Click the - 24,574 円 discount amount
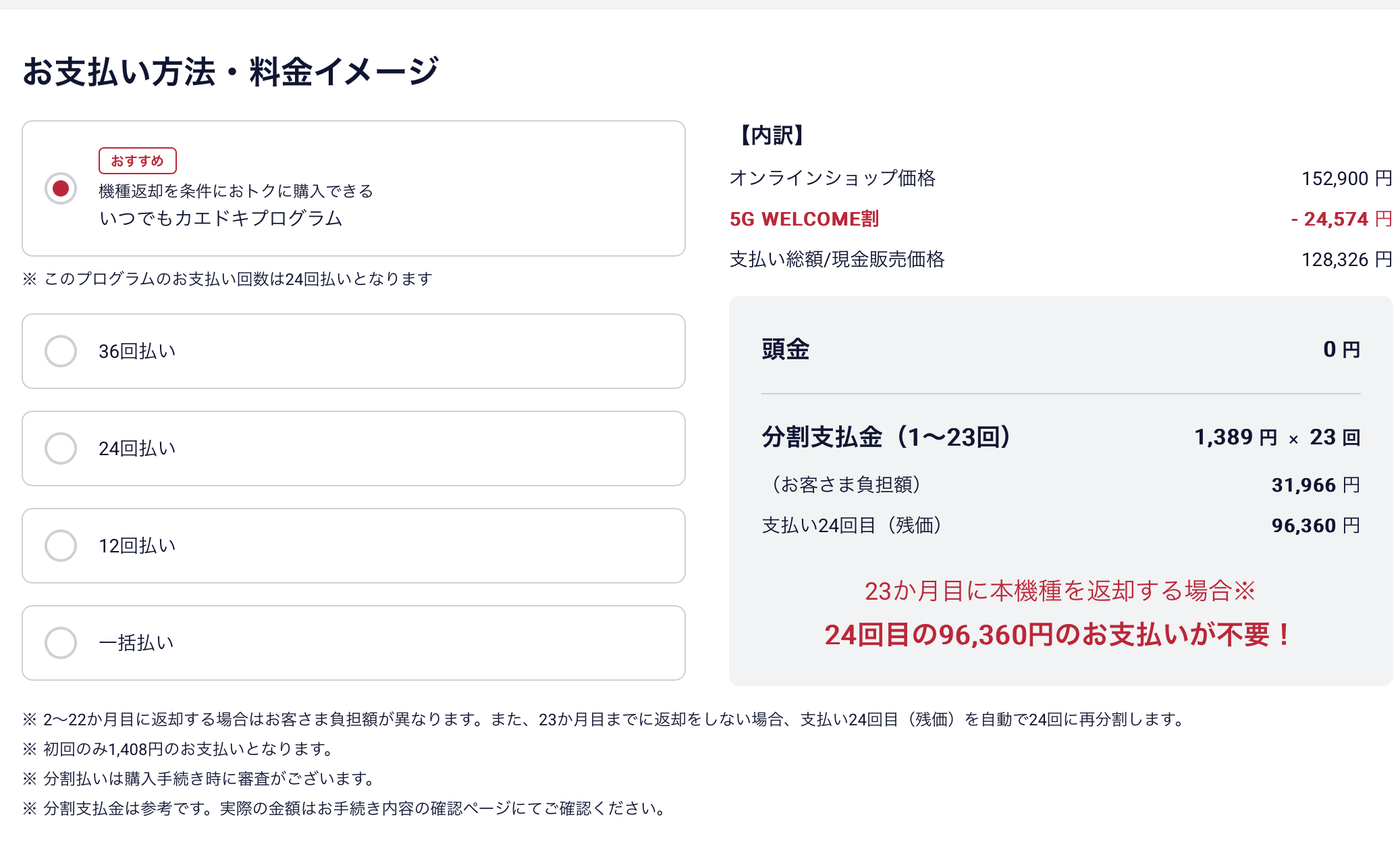This screenshot has width=1400, height=857. (x=1341, y=219)
